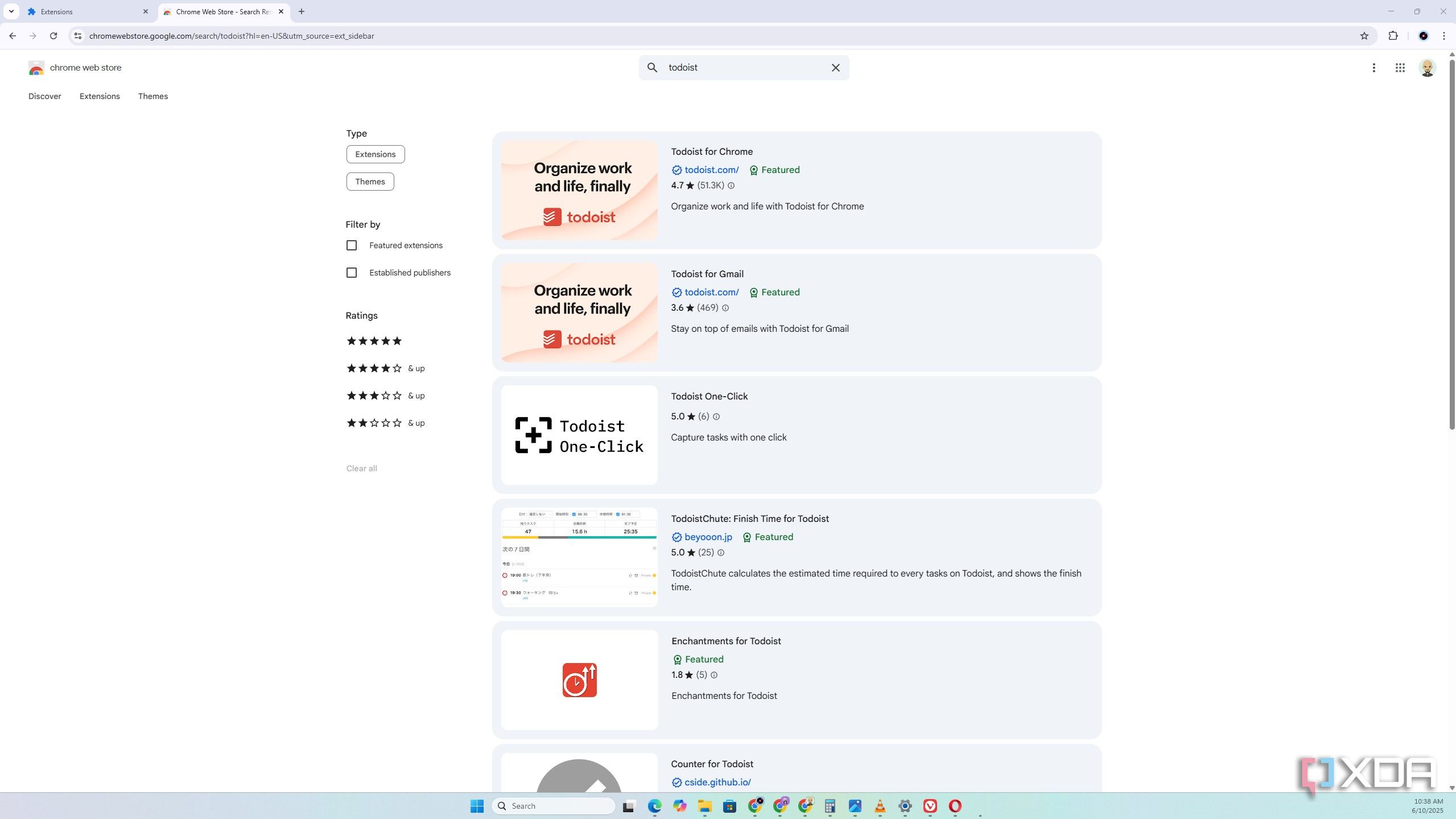
Task: Open the Discover section
Action: coord(44,96)
